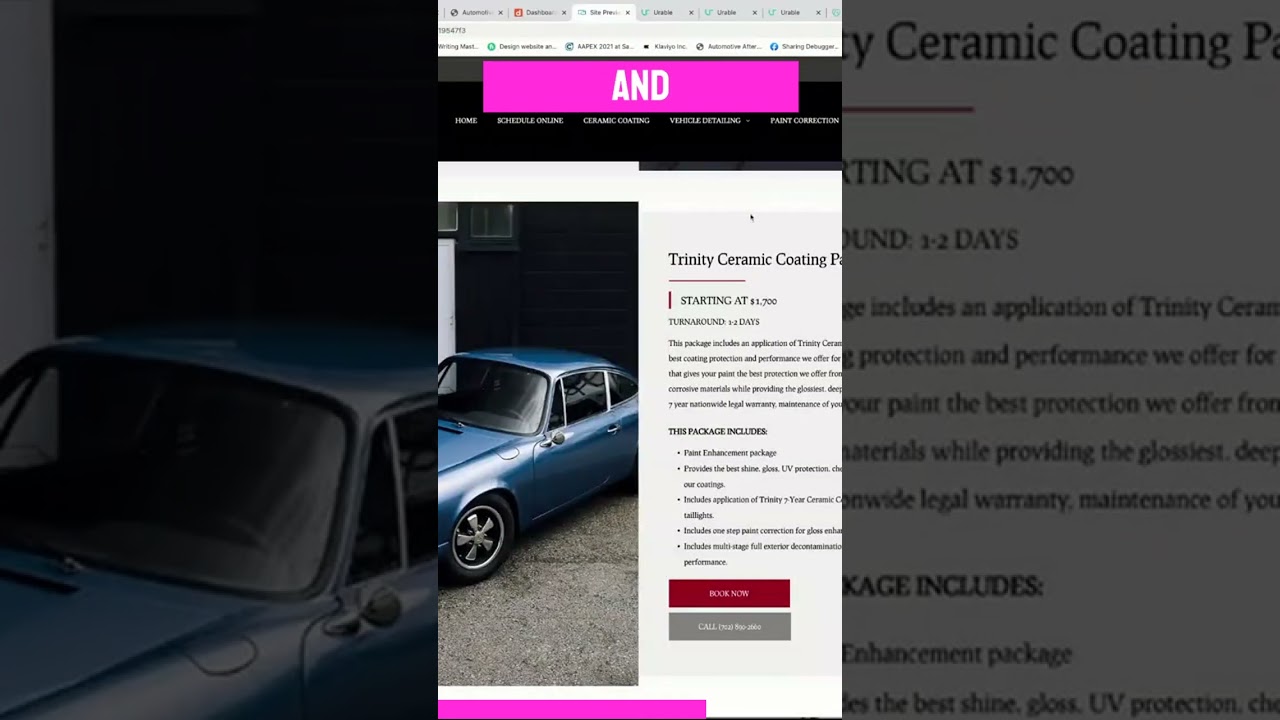Click the Paint Enhancement package bullet

pyautogui.click(x=730, y=453)
